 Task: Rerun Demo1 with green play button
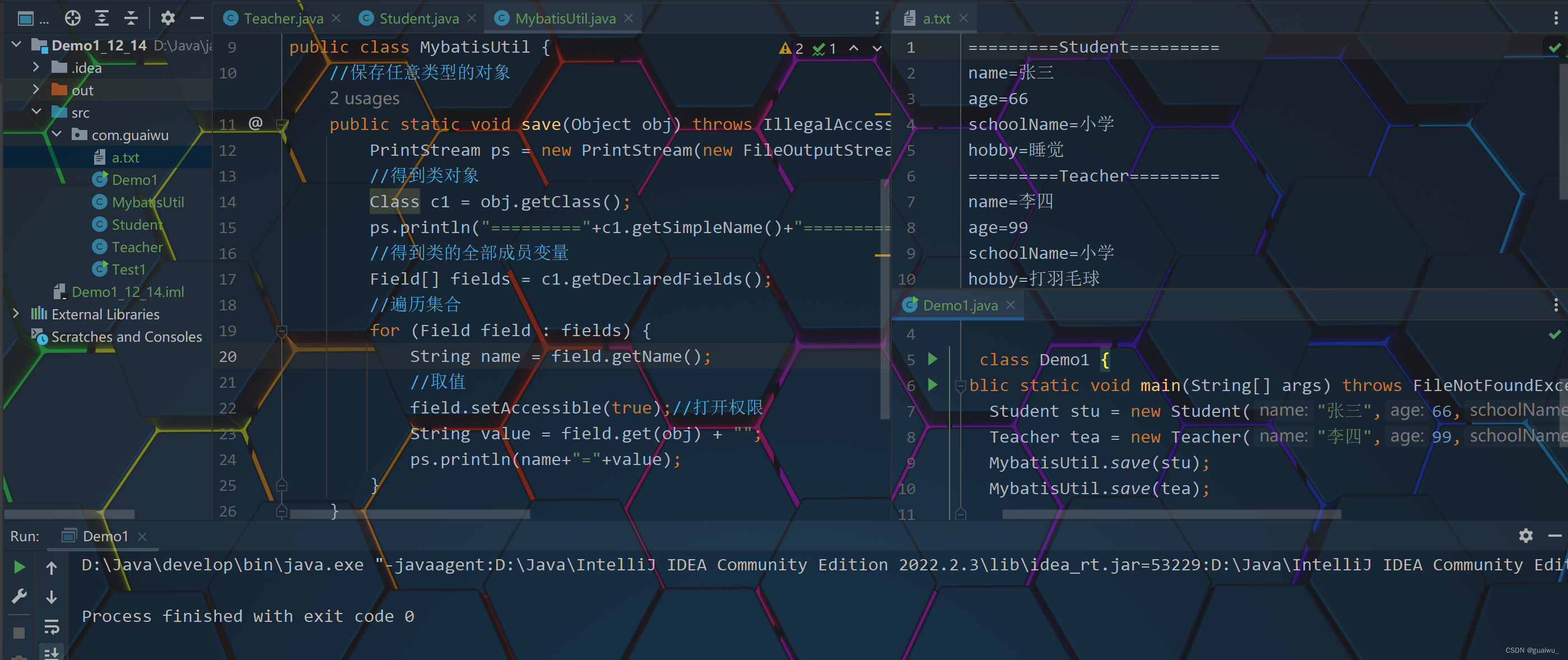click(x=19, y=568)
